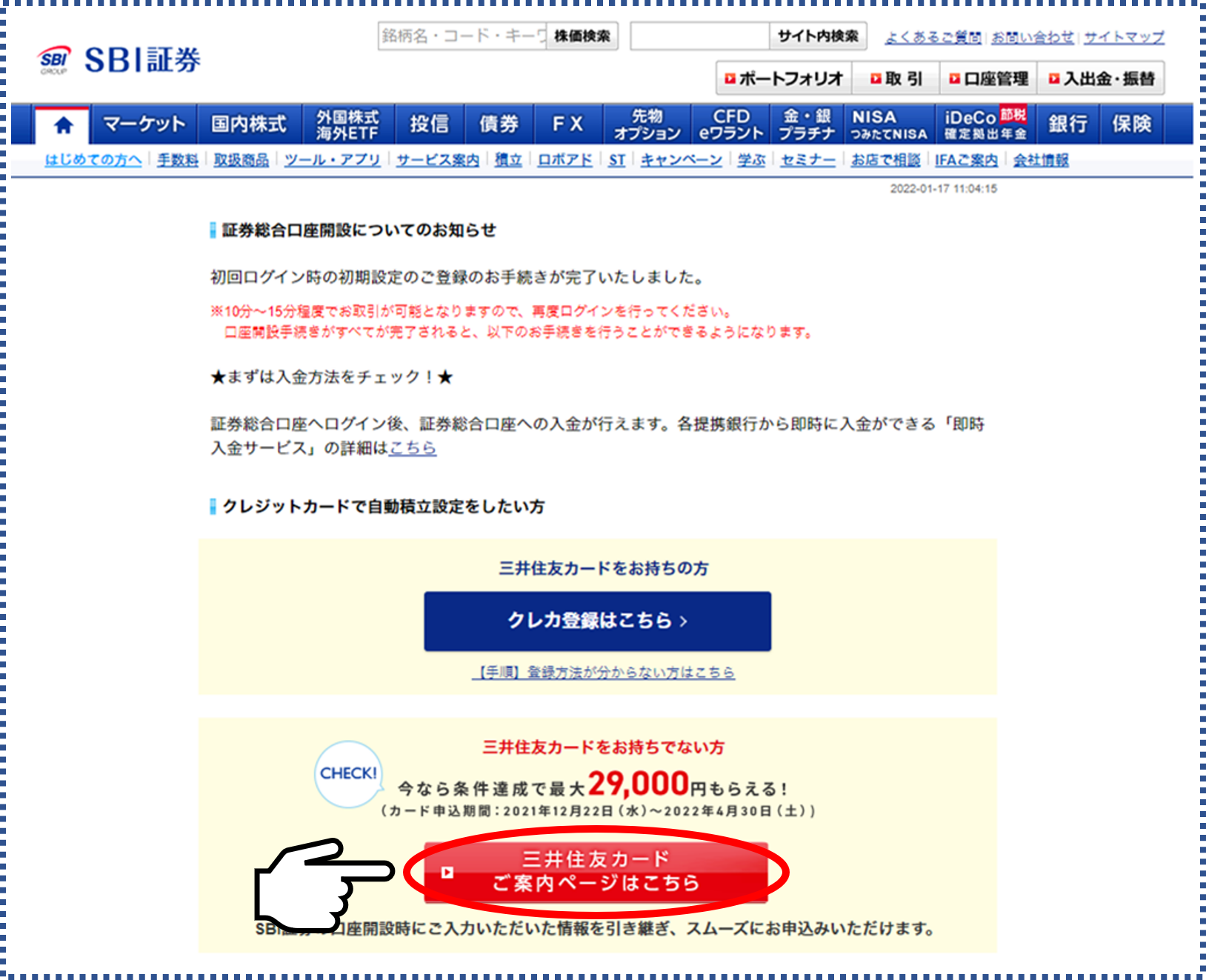
Task: Open the NISA つみたてNISA tab
Action: tap(888, 124)
